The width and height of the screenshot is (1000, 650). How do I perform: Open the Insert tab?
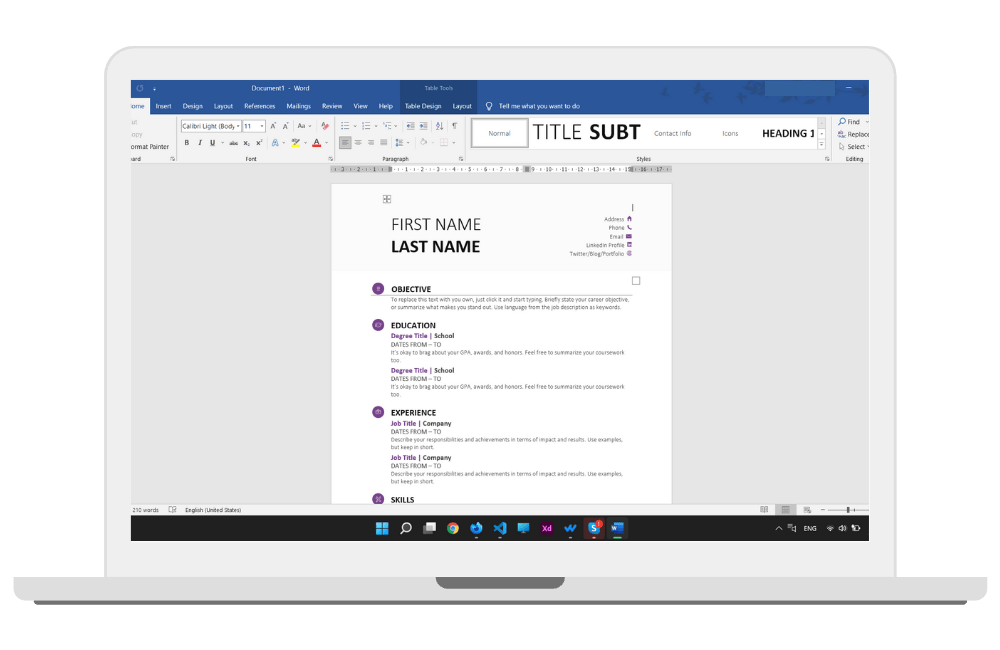point(163,106)
